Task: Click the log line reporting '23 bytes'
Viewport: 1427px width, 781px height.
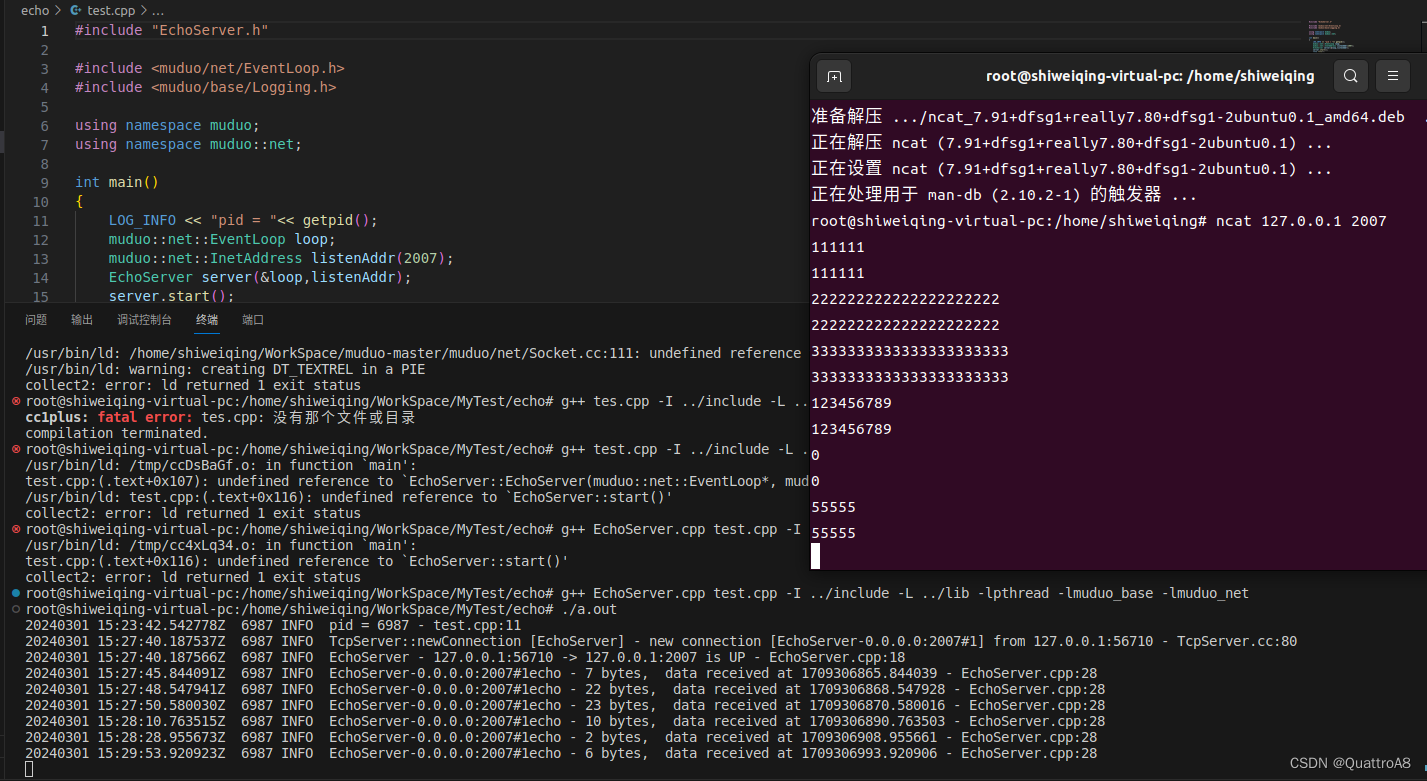Action: (x=565, y=705)
